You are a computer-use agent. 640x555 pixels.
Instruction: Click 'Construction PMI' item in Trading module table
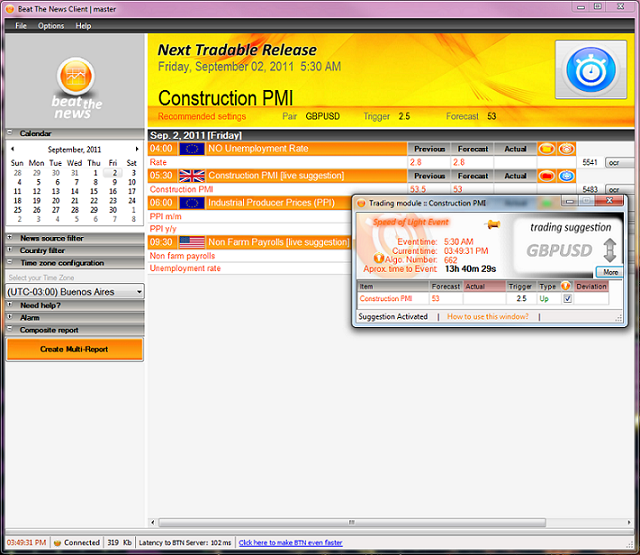pyautogui.click(x=386, y=299)
